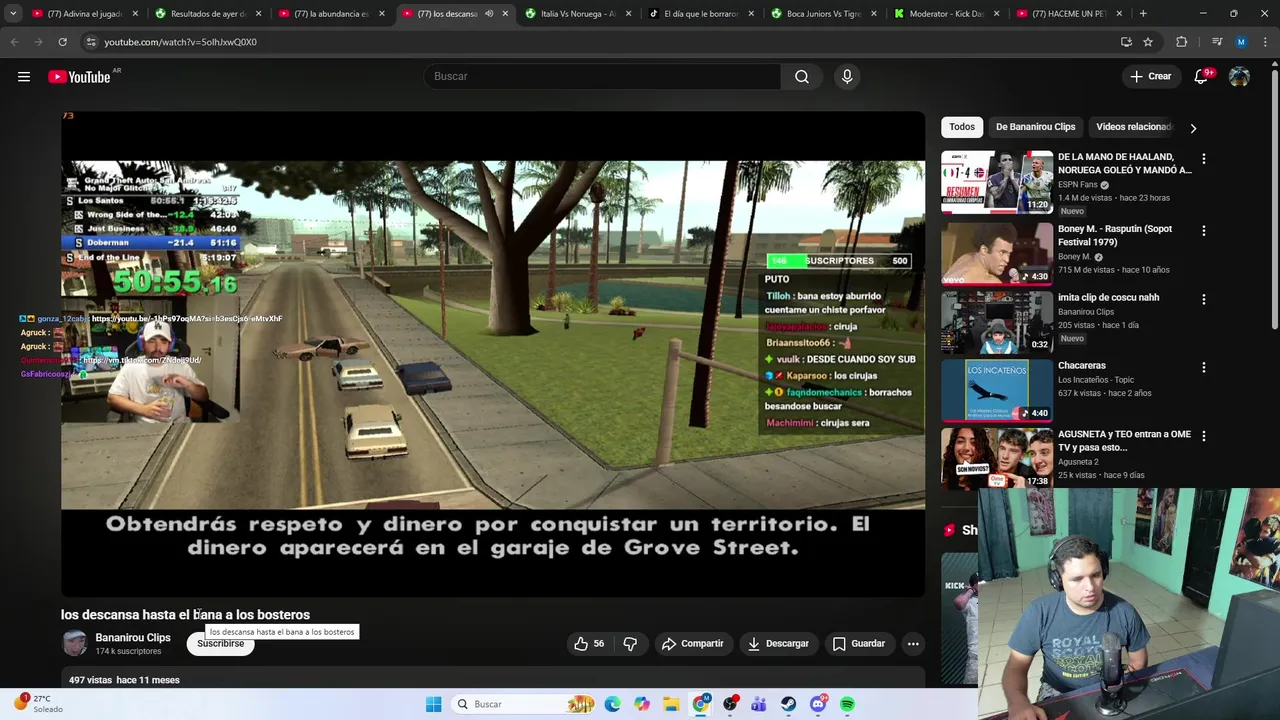
Task: Click the Crear create button
Action: coord(1150,77)
